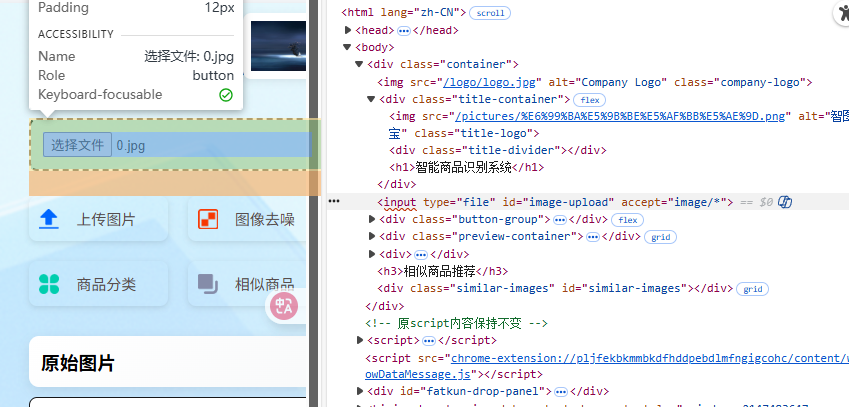Click the three-dot gutter beside the input line
This screenshot has height=407, width=849.
tap(334, 201)
